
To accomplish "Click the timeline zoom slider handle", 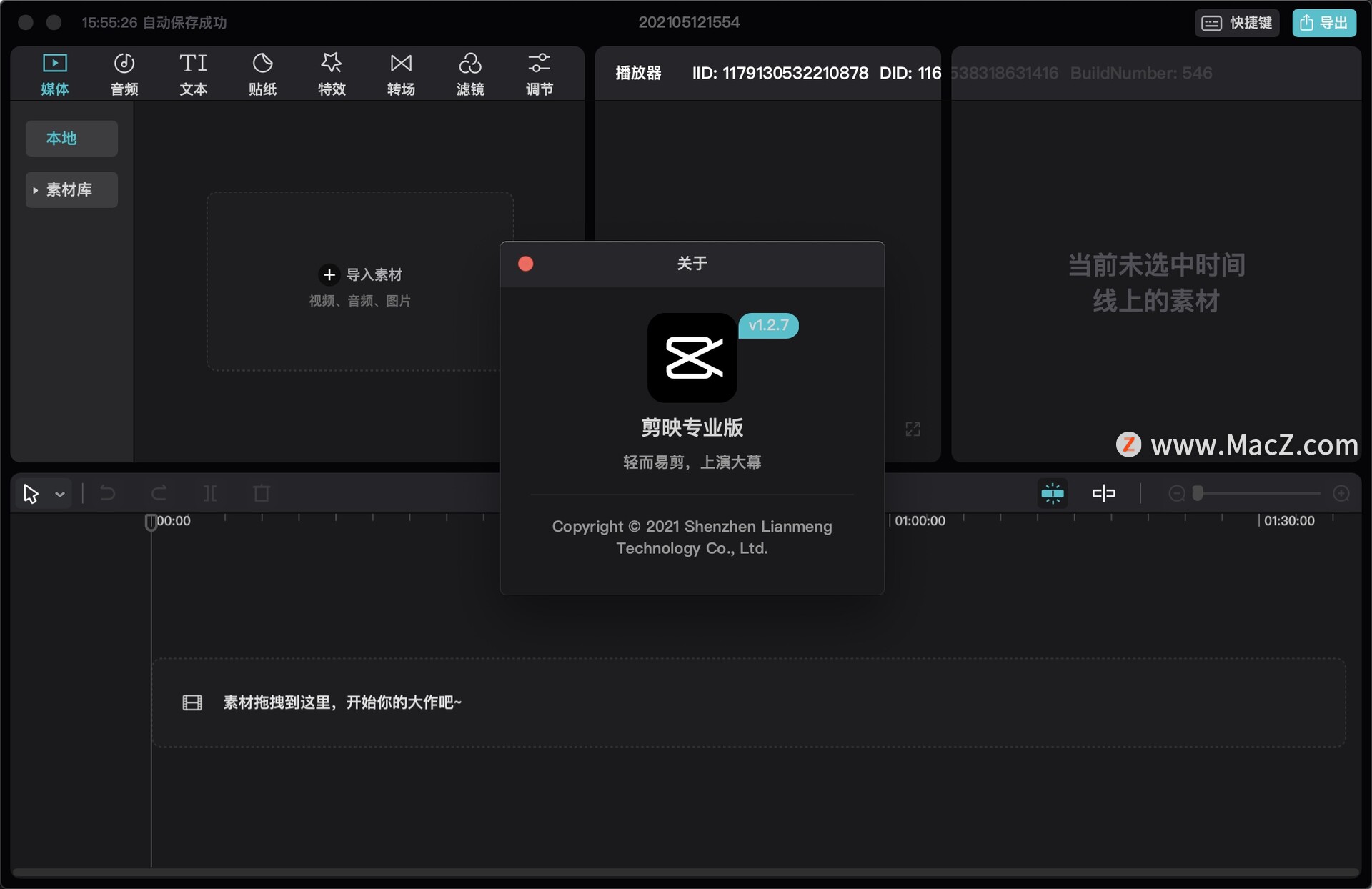I will 1198,493.
